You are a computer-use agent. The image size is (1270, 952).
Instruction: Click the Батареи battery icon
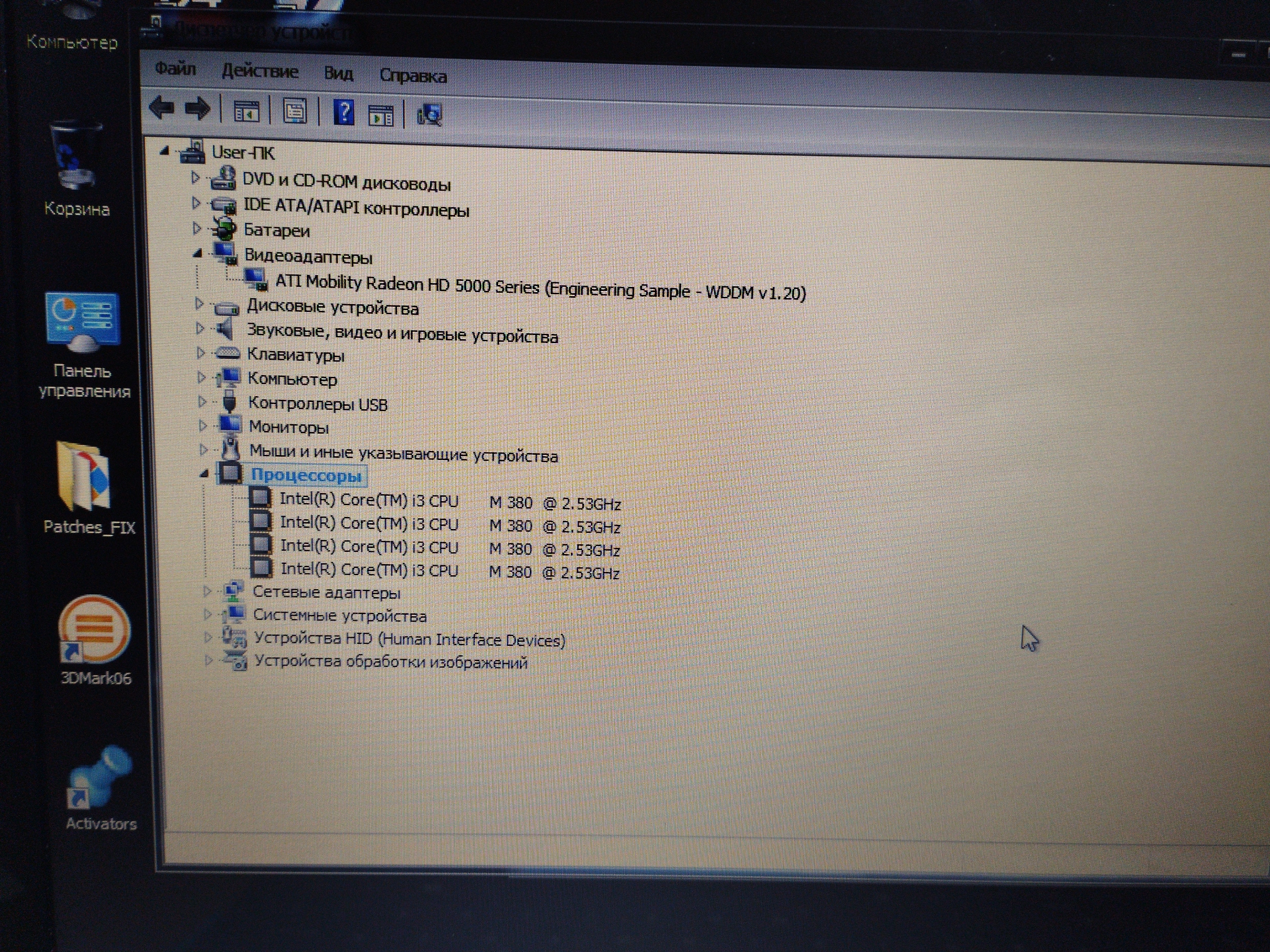(x=224, y=229)
